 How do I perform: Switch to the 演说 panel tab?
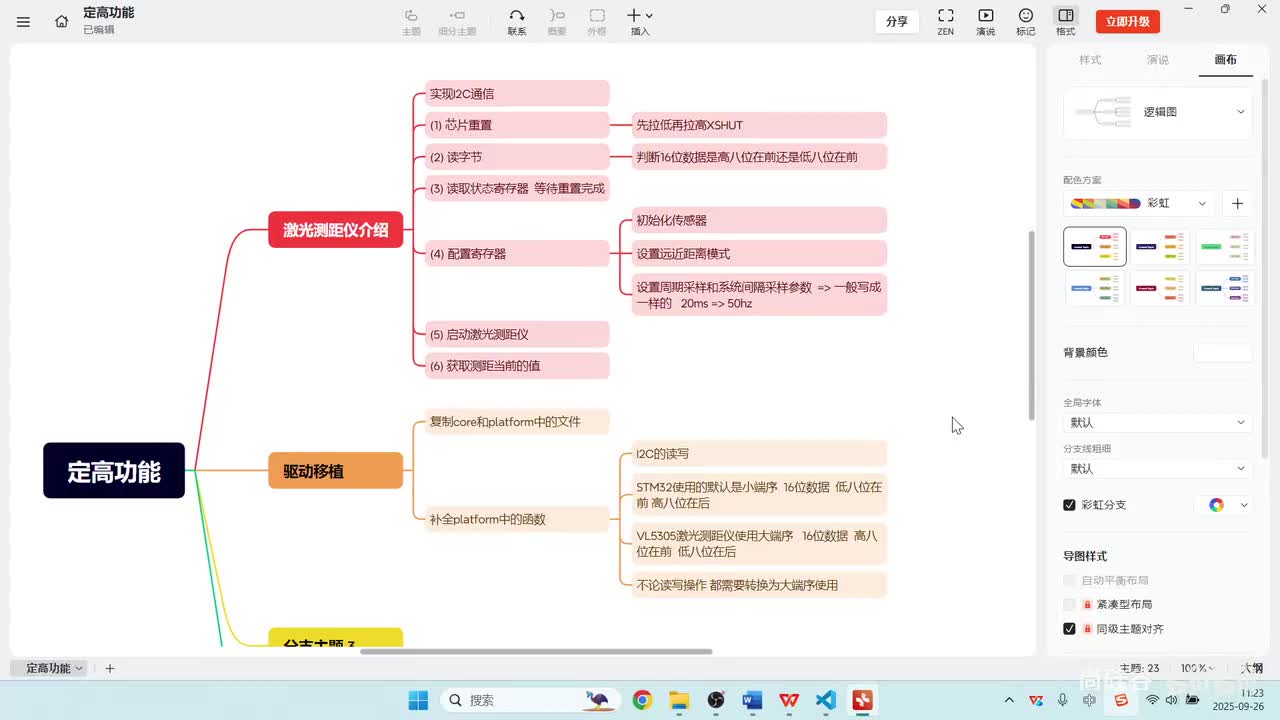coord(1158,60)
